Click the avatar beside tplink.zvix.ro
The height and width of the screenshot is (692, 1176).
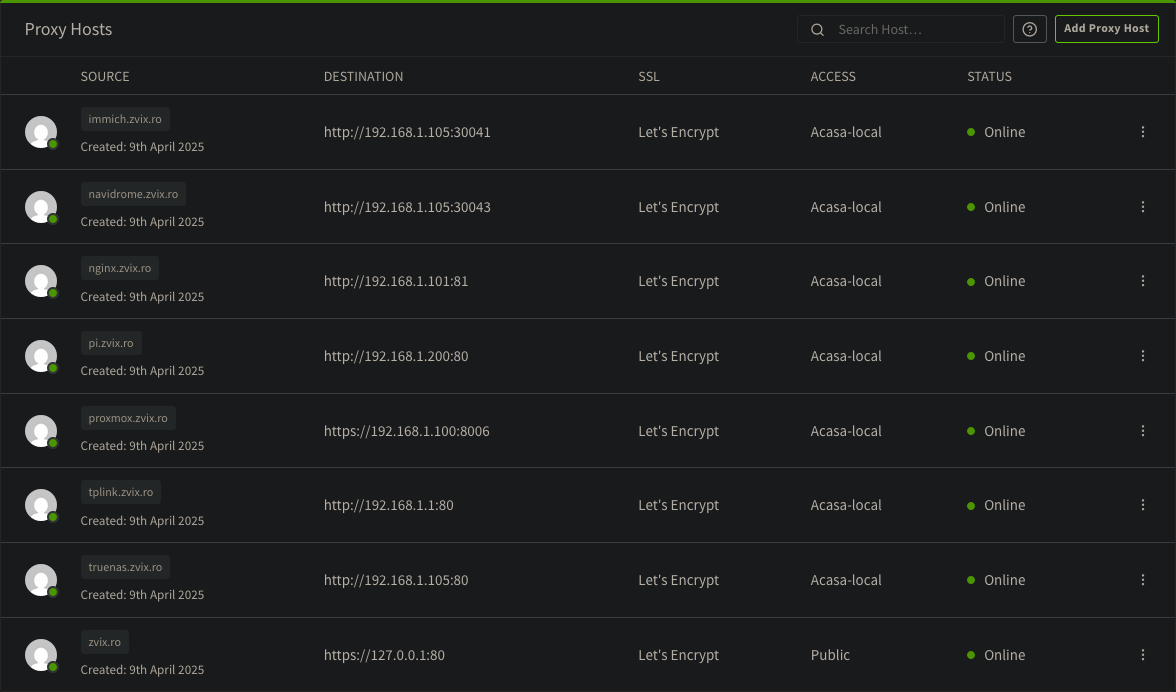click(x=41, y=505)
